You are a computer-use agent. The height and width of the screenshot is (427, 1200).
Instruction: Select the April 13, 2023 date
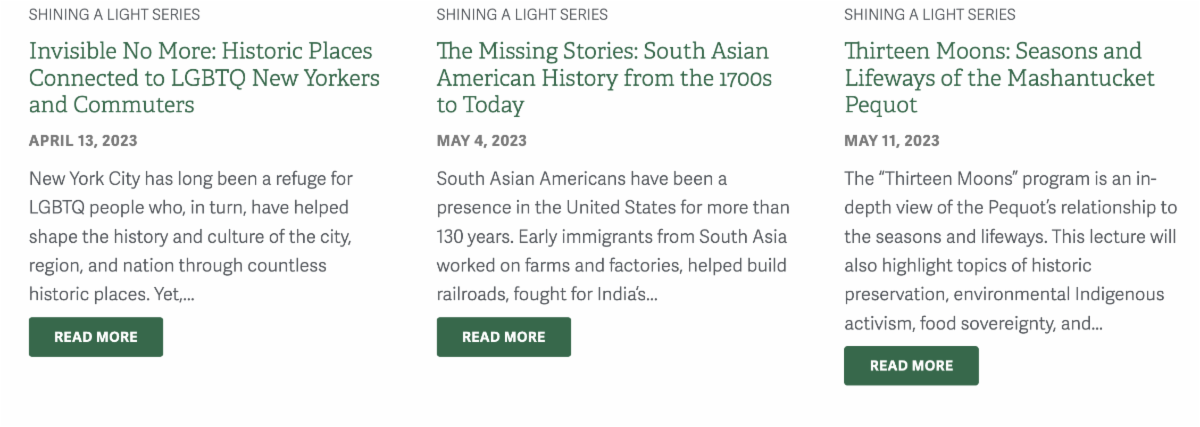pyautogui.click(x=83, y=141)
